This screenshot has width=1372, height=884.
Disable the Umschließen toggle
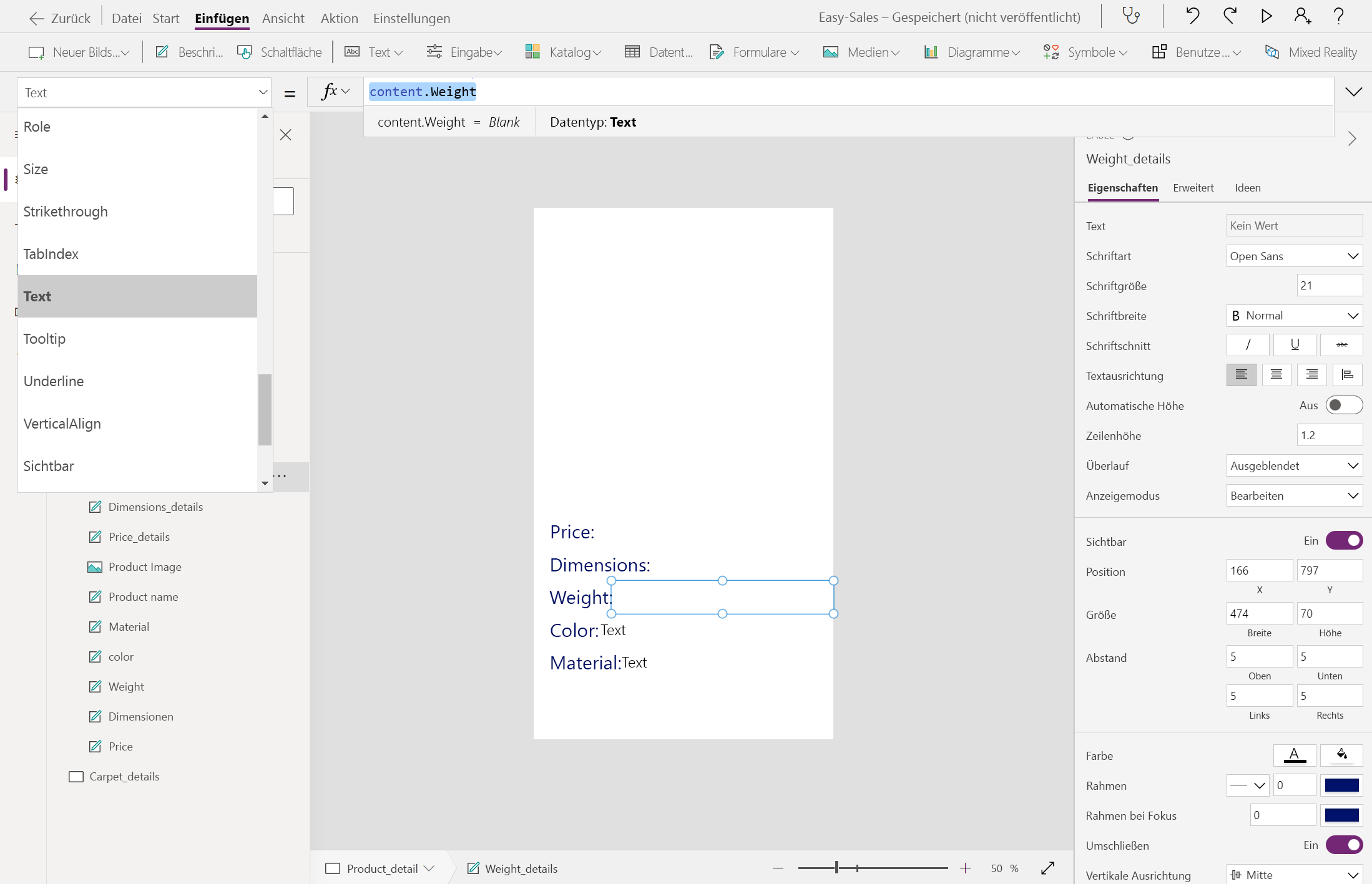click(1343, 845)
